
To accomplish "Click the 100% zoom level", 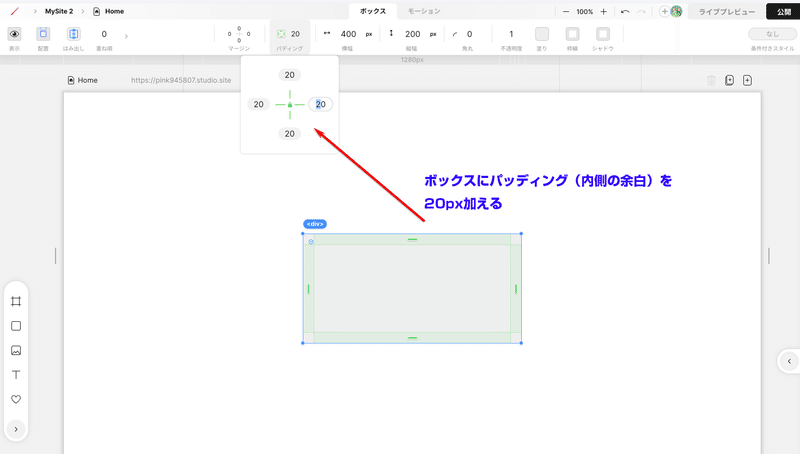I will pyautogui.click(x=585, y=12).
